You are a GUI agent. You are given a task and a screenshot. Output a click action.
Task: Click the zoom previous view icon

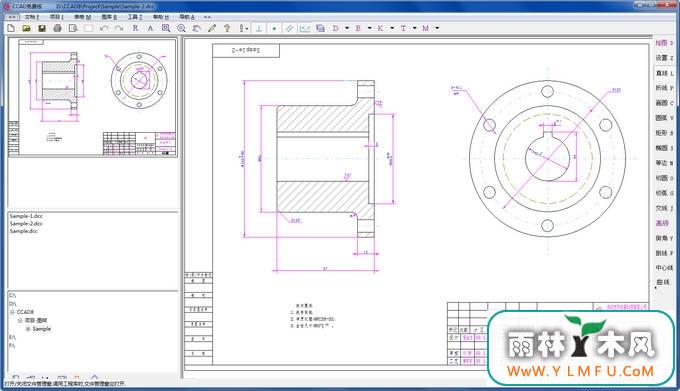click(x=196, y=28)
